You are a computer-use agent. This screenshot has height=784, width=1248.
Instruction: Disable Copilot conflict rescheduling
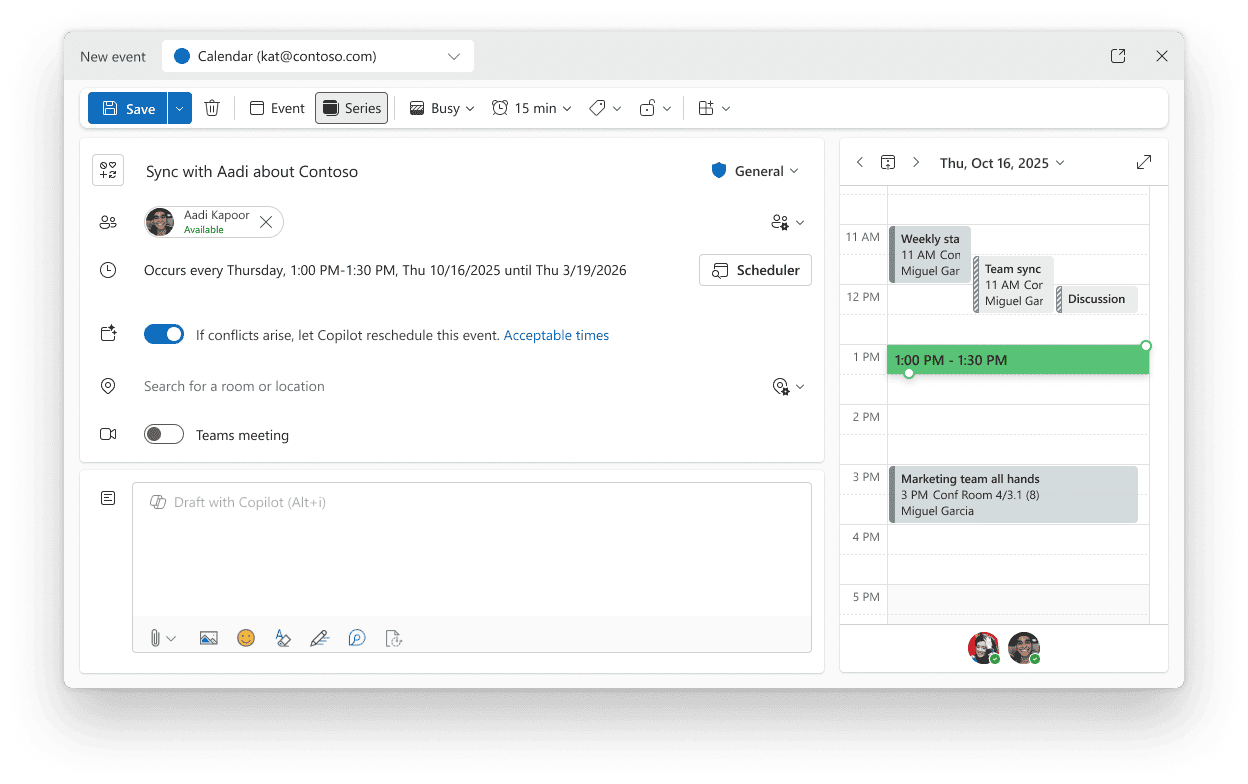click(x=164, y=334)
